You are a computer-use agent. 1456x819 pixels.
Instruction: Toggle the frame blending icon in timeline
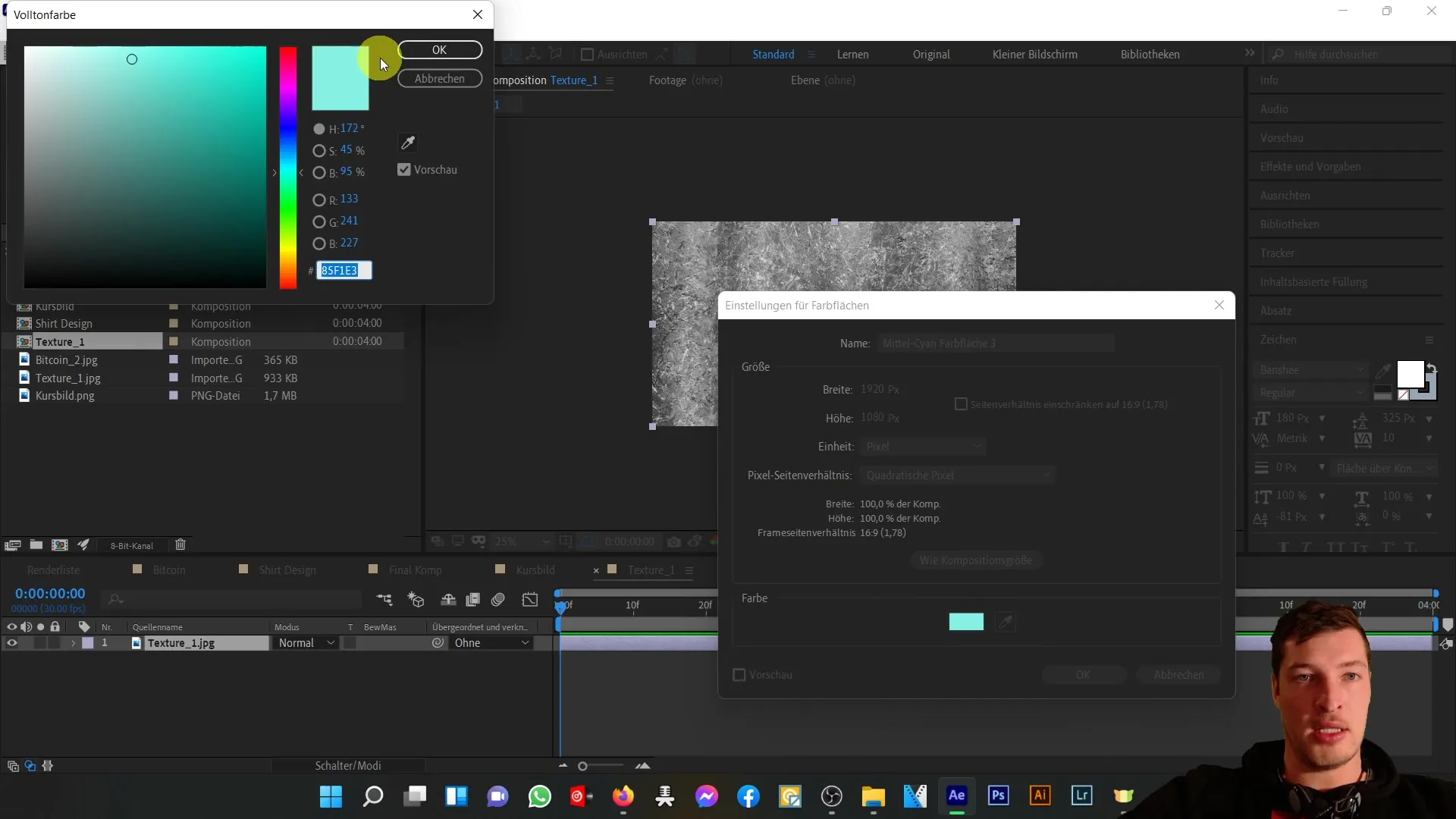[x=472, y=600]
